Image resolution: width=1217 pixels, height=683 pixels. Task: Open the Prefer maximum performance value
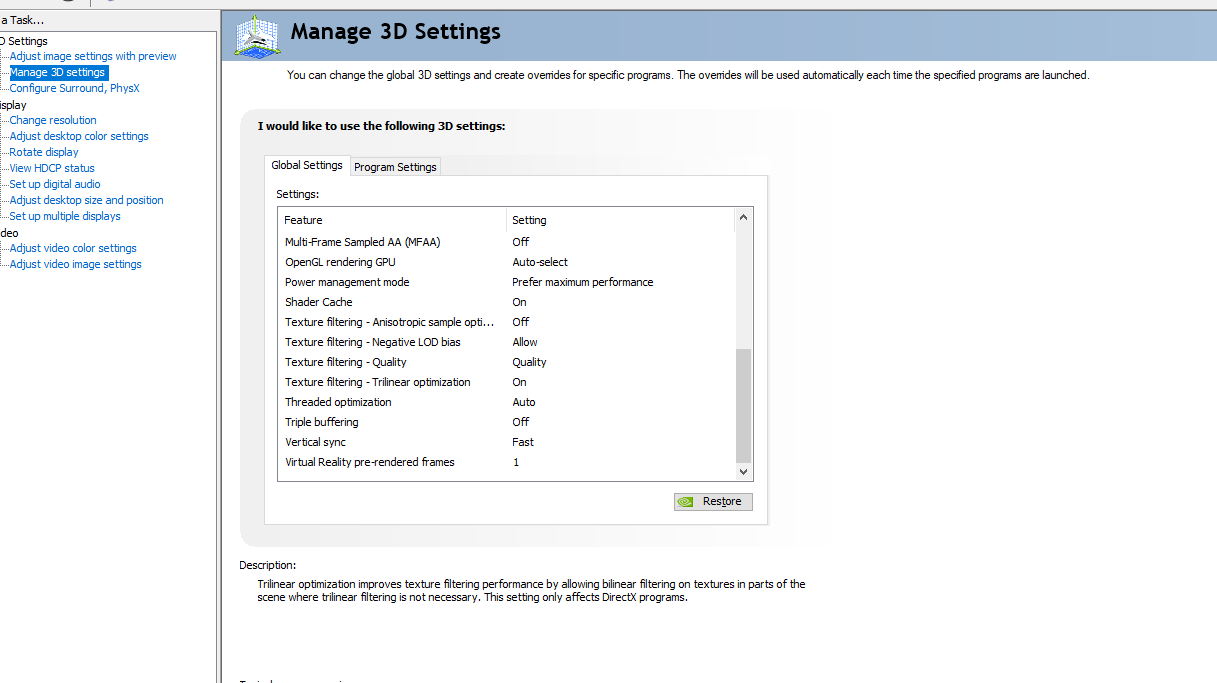tap(583, 282)
